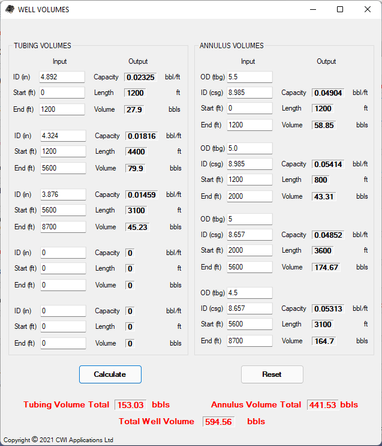
Task: Select annulus Length output 800
Action: [320, 180]
